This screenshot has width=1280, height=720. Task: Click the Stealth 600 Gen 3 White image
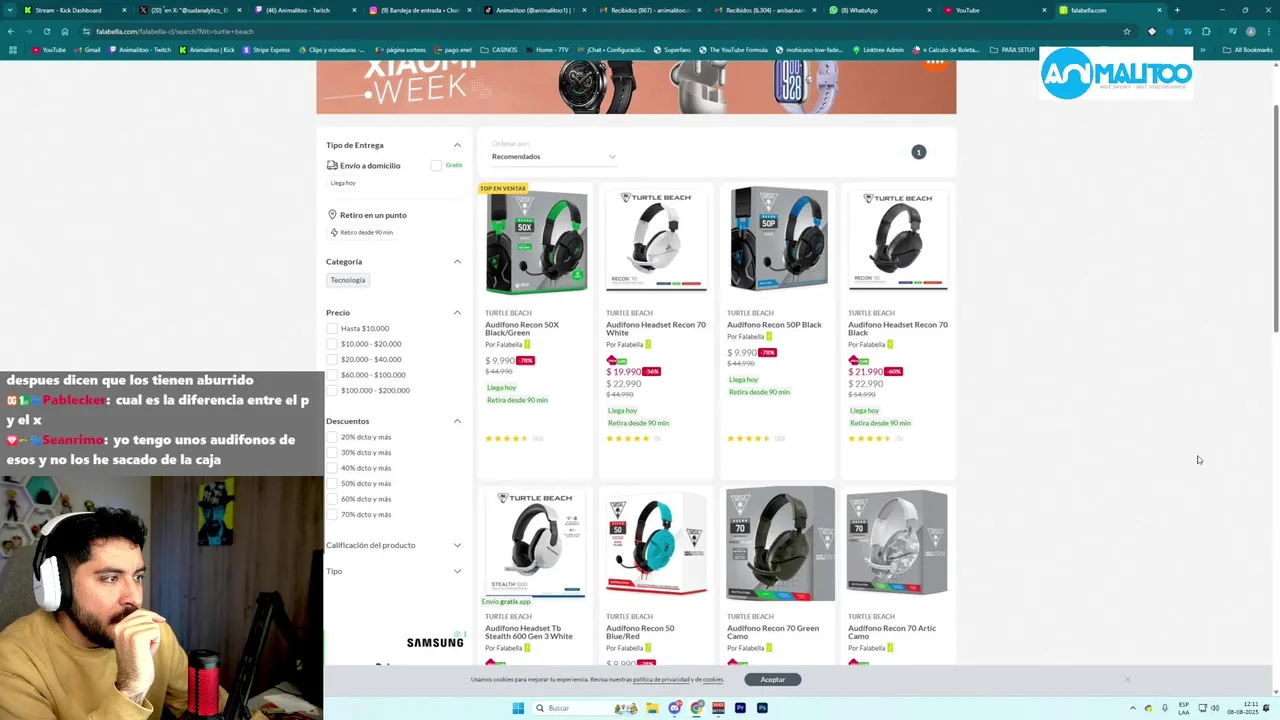(535, 543)
